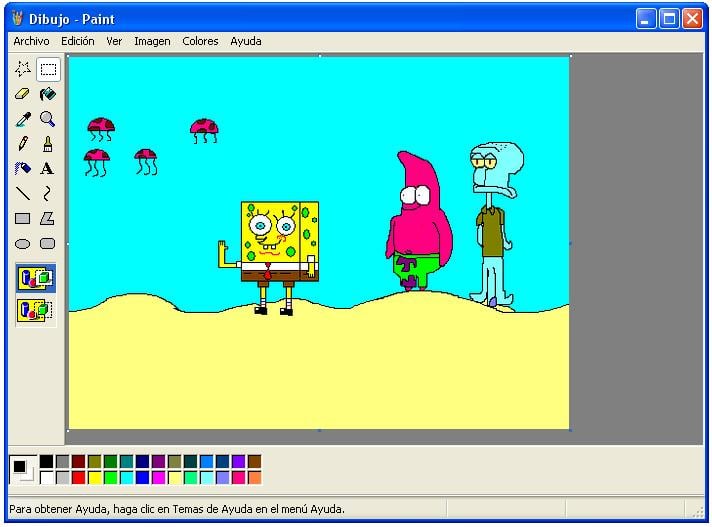Click the bottom-right canvas resize handle
Screen dimensions: 712x527
(x=570, y=430)
